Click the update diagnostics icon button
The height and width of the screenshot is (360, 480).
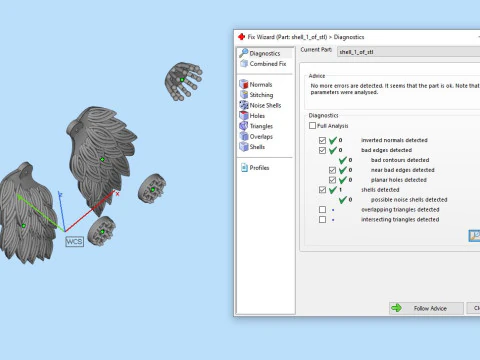[x=475, y=235]
